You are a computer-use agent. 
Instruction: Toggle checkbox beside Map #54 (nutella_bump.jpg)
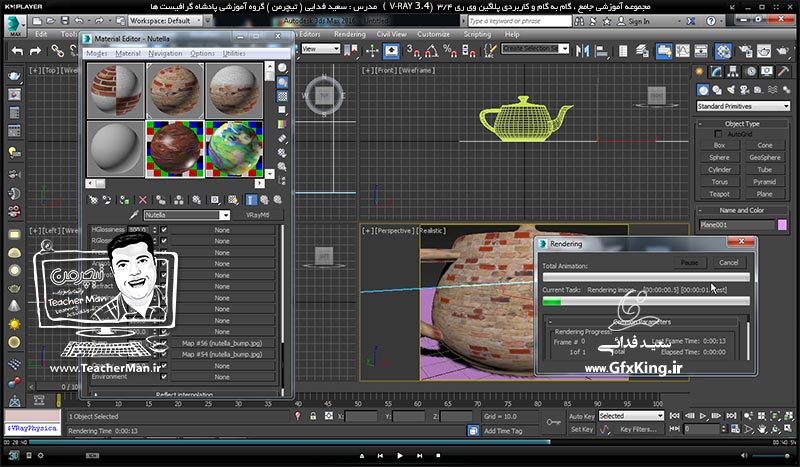164,355
